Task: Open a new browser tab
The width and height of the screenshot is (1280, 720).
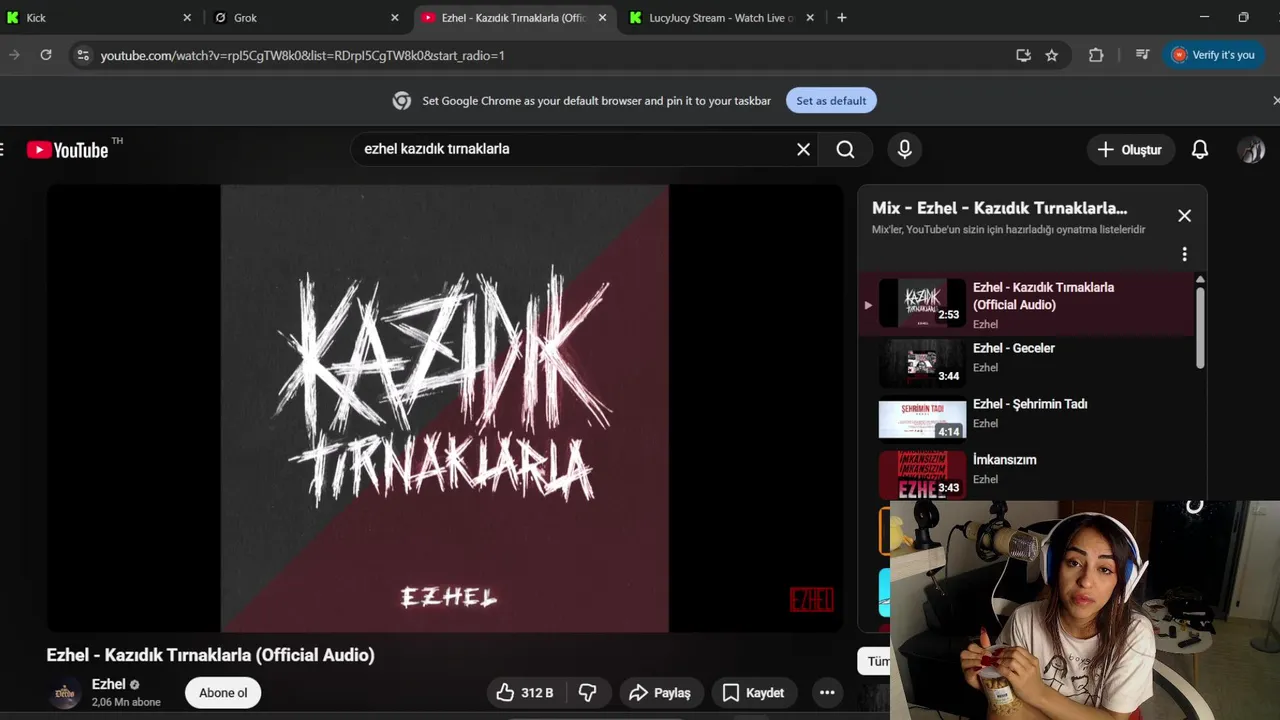Action: tap(842, 18)
